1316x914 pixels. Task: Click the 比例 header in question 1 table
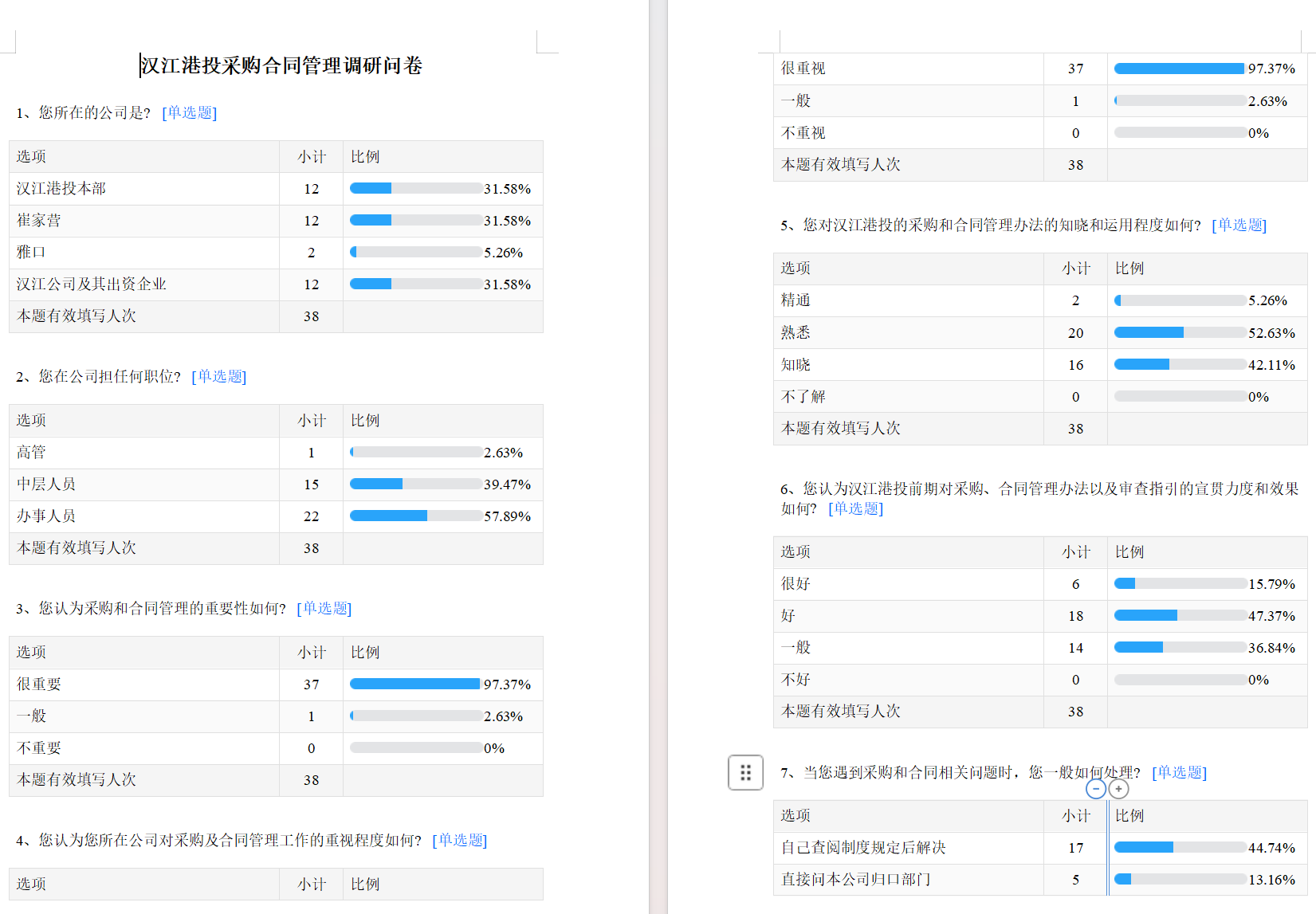pyautogui.click(x=365, y=157)
